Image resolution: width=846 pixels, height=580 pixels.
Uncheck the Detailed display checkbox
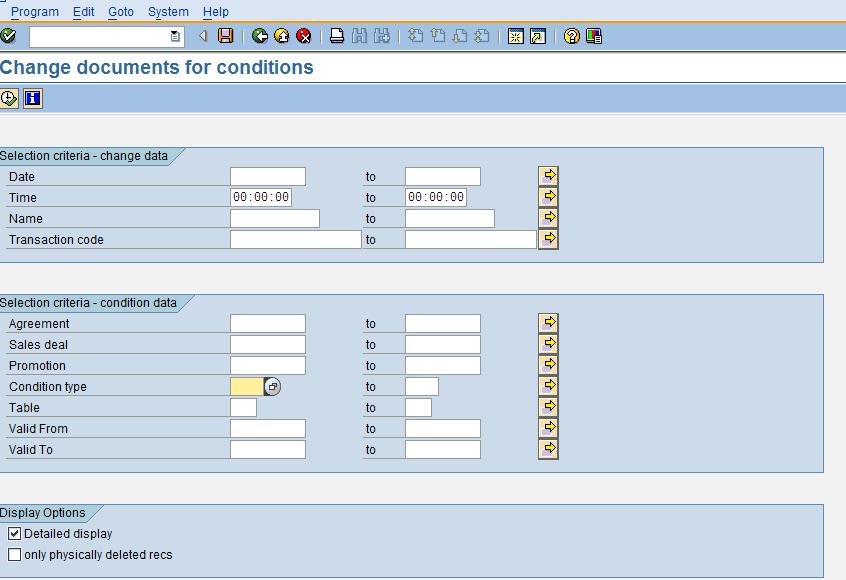point(14,533)
